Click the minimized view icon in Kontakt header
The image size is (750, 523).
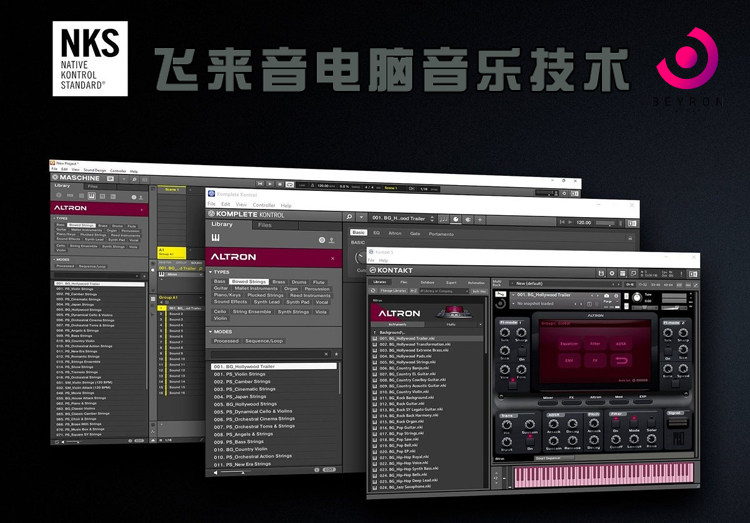(x=633, y=274)
